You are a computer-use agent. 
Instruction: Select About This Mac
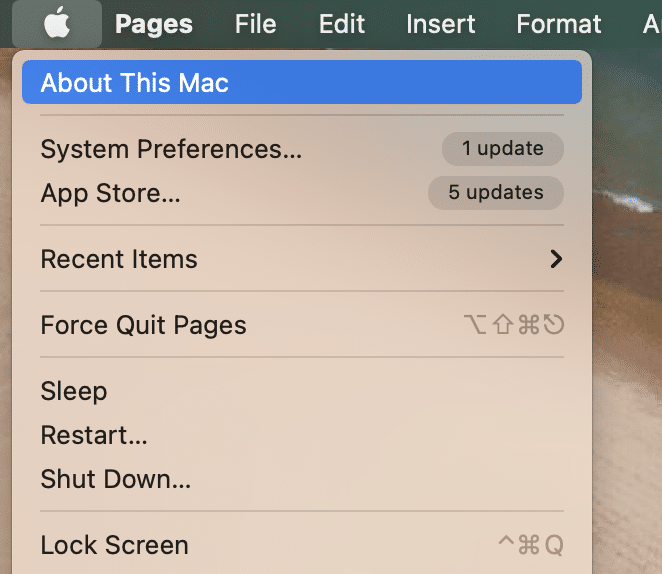(135, 82)
